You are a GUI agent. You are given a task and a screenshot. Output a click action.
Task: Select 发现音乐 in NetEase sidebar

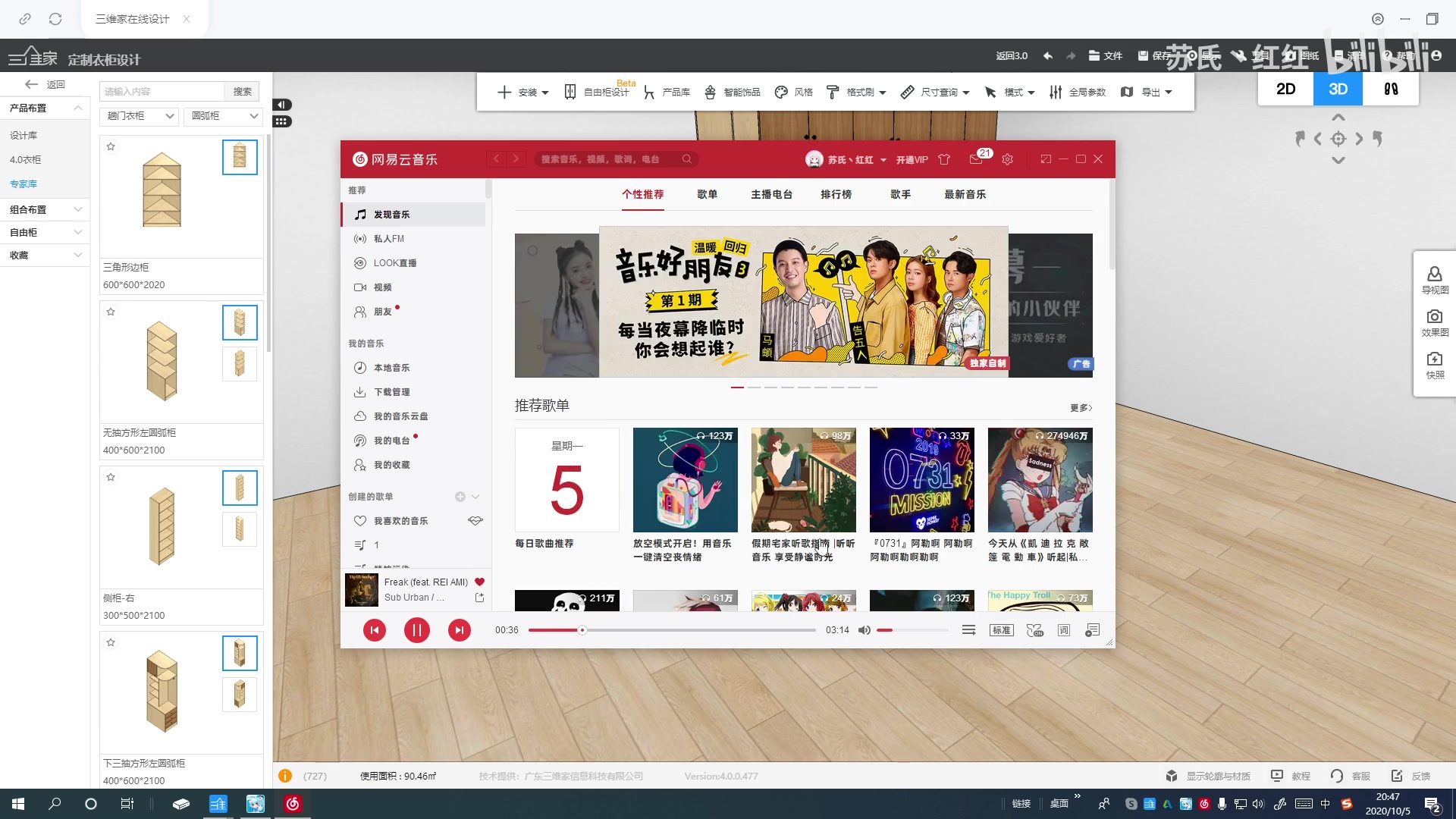[x=413, y=215]
